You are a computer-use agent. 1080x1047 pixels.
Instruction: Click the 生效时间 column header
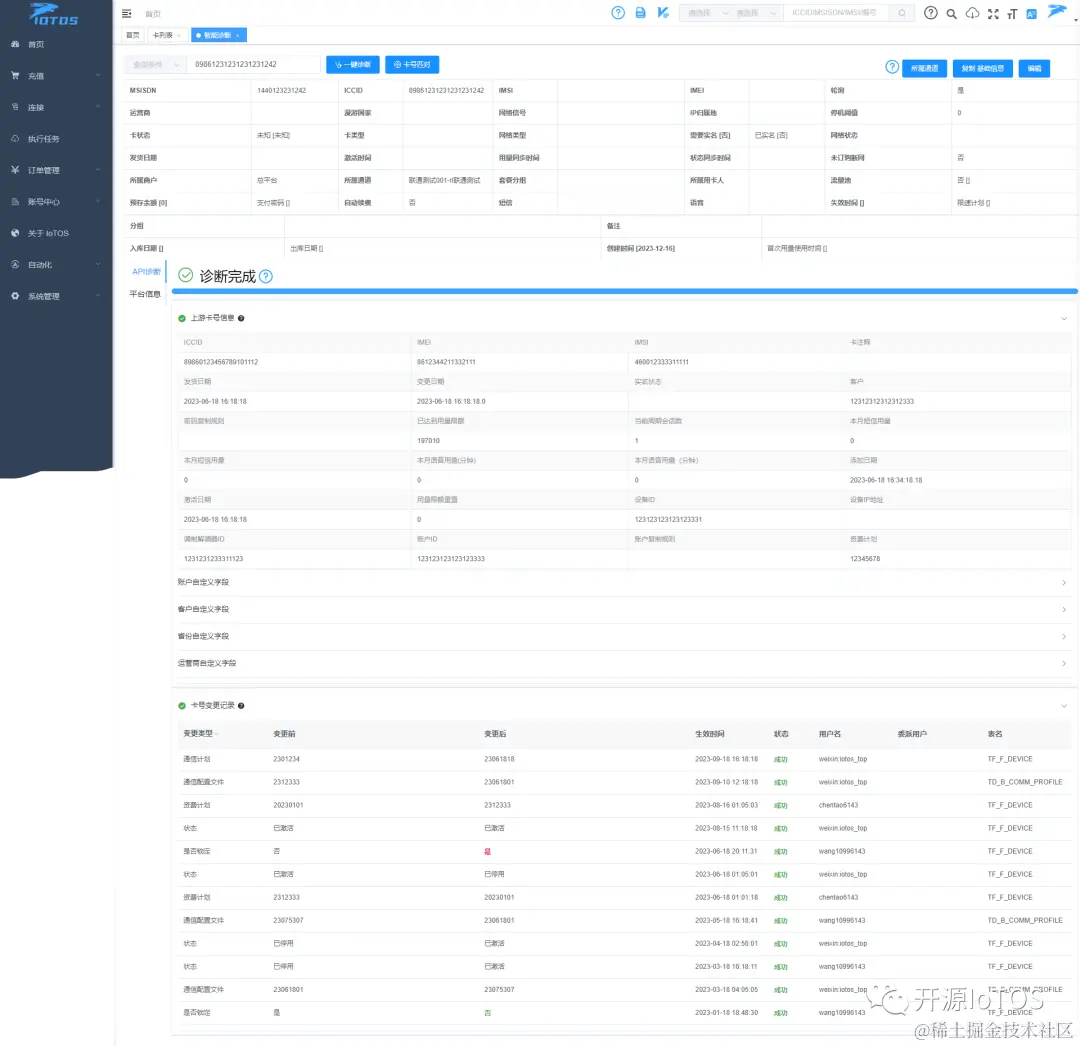click(x=709, y=734)
